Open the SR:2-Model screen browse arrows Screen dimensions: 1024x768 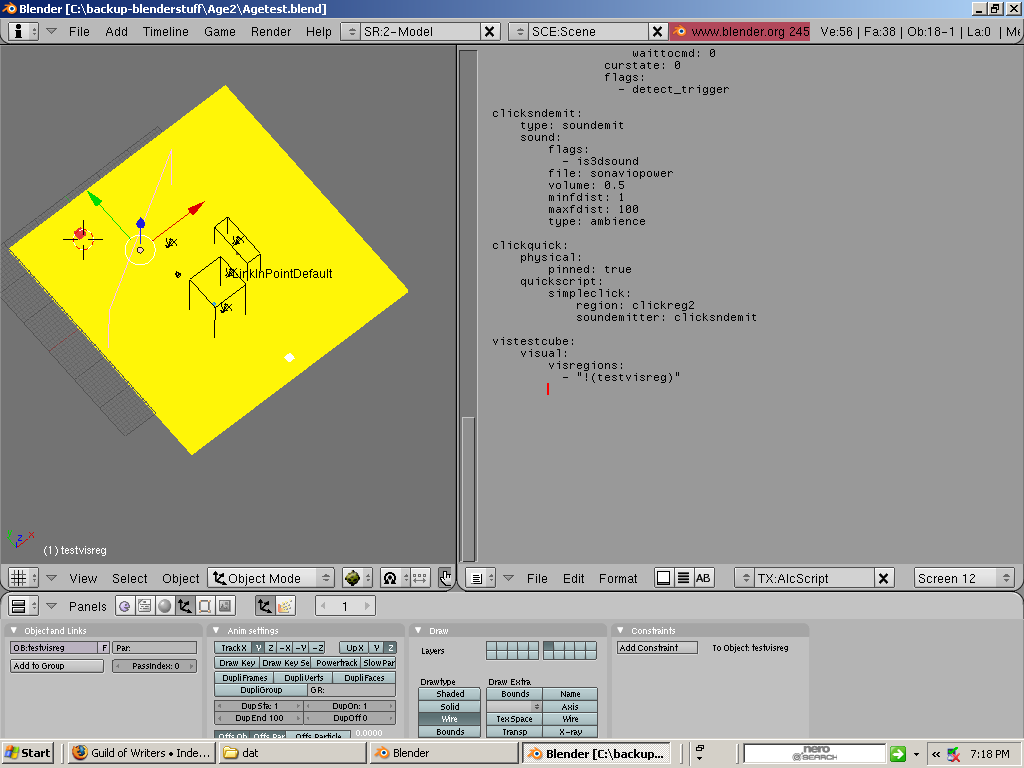click(x=351, y=31)
